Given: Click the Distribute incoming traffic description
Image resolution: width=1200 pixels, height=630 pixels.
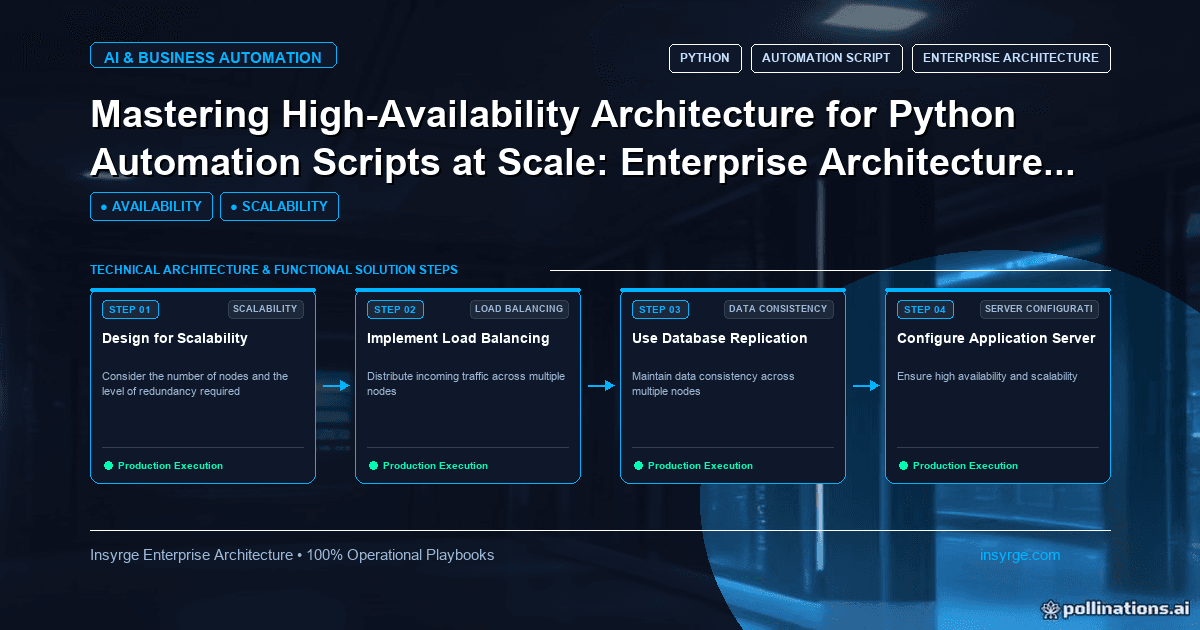Looking at the screenshot, I should tap(466, 384).
